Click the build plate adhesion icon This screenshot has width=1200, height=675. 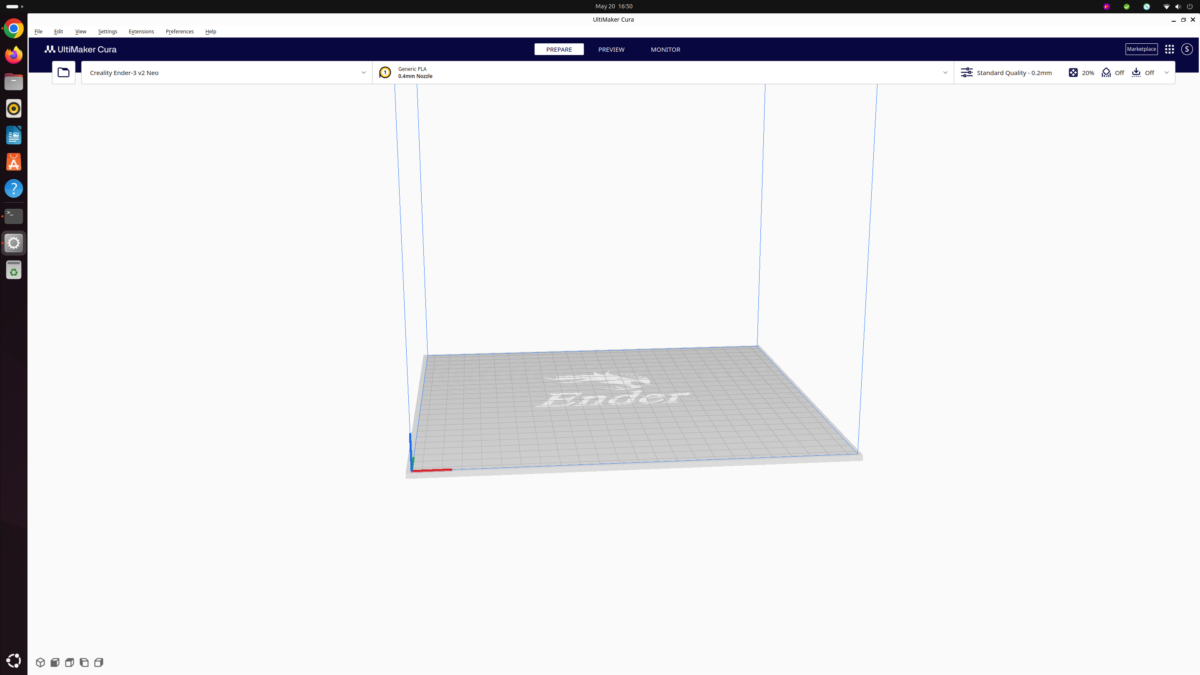[1136, 72]
